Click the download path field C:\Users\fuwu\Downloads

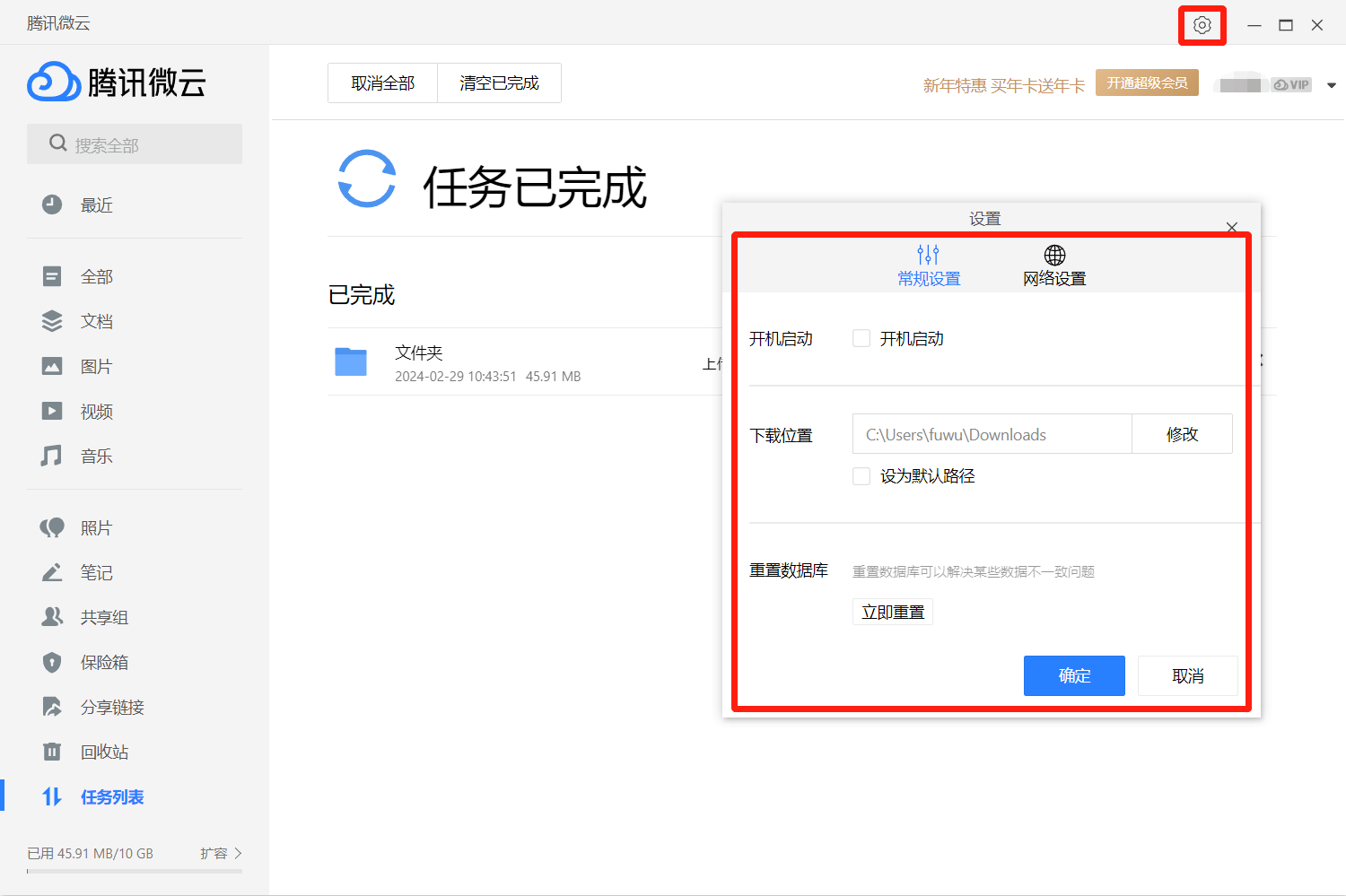click(992, 434)
